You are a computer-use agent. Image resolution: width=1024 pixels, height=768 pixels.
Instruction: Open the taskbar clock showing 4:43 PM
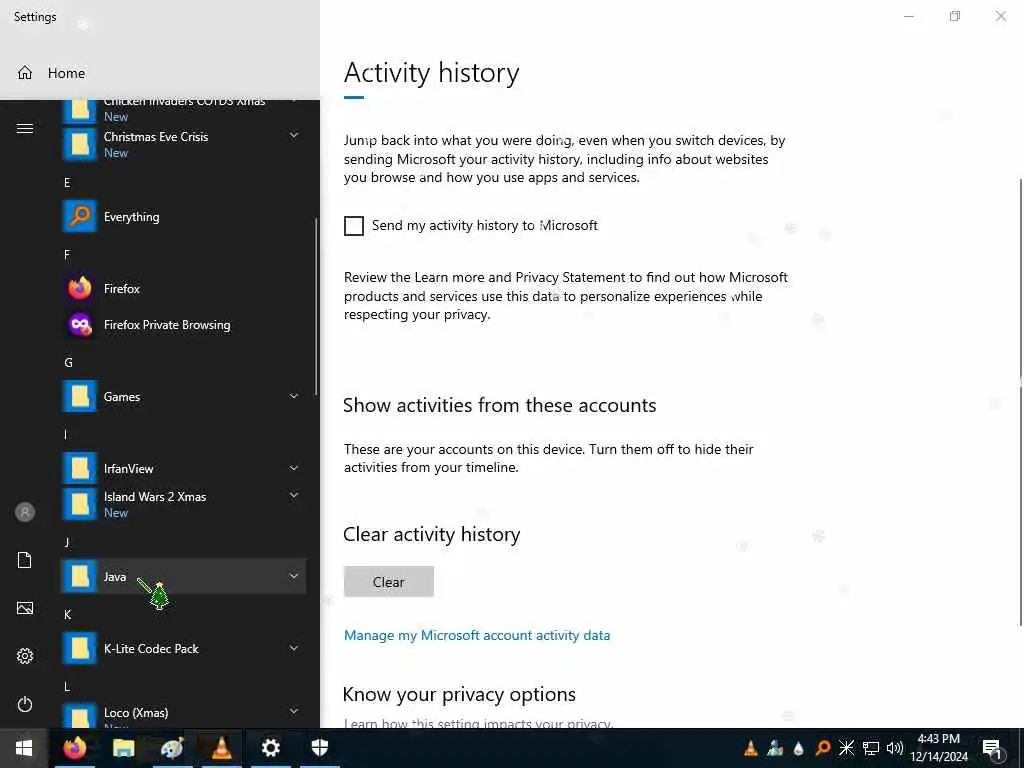tap(938, 748)
